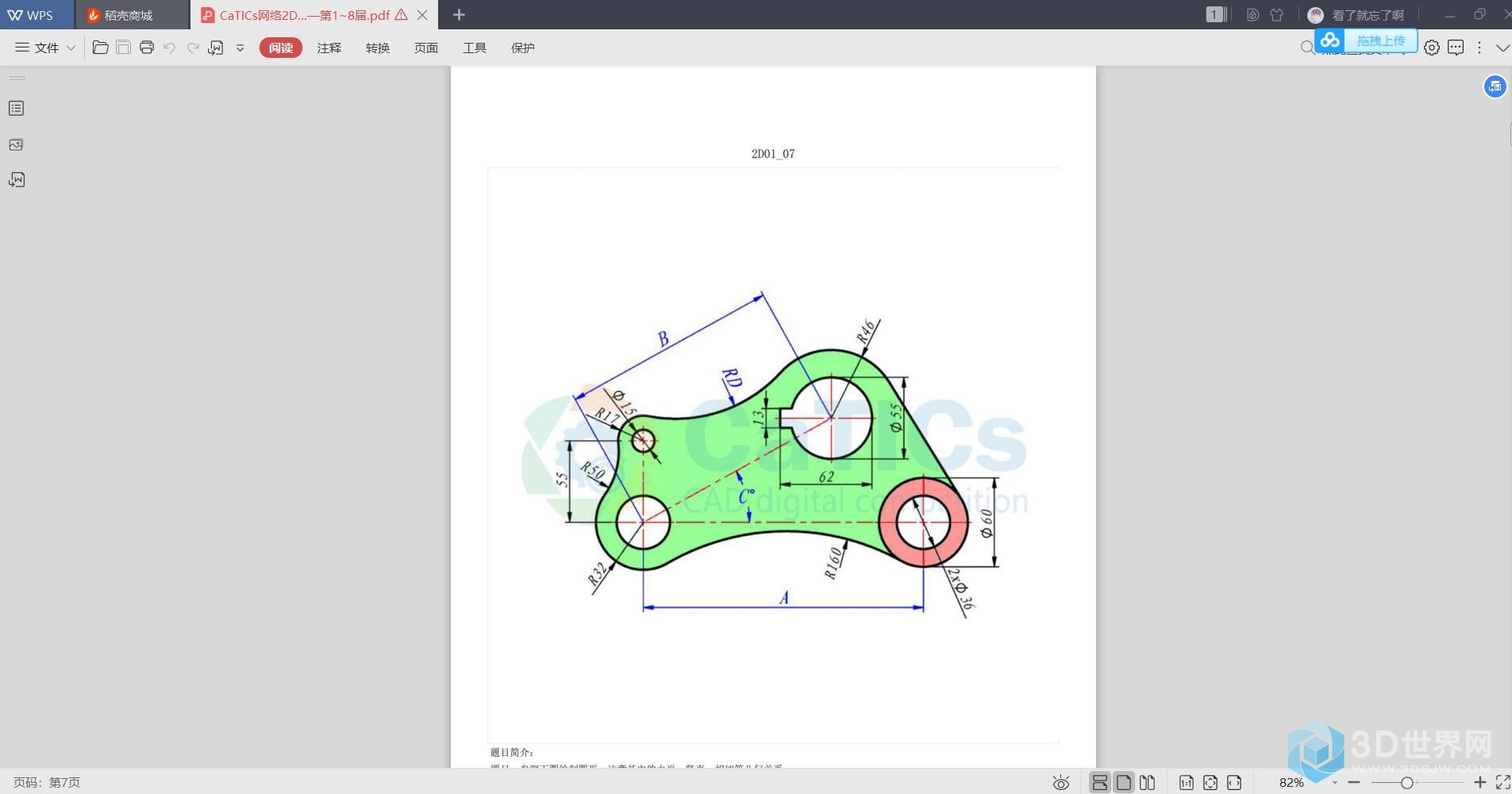Screen dimensions: 1512x794
Task: Open the sidebar convert panel icon
Action: pyautogui.click(x=17, y=180)
